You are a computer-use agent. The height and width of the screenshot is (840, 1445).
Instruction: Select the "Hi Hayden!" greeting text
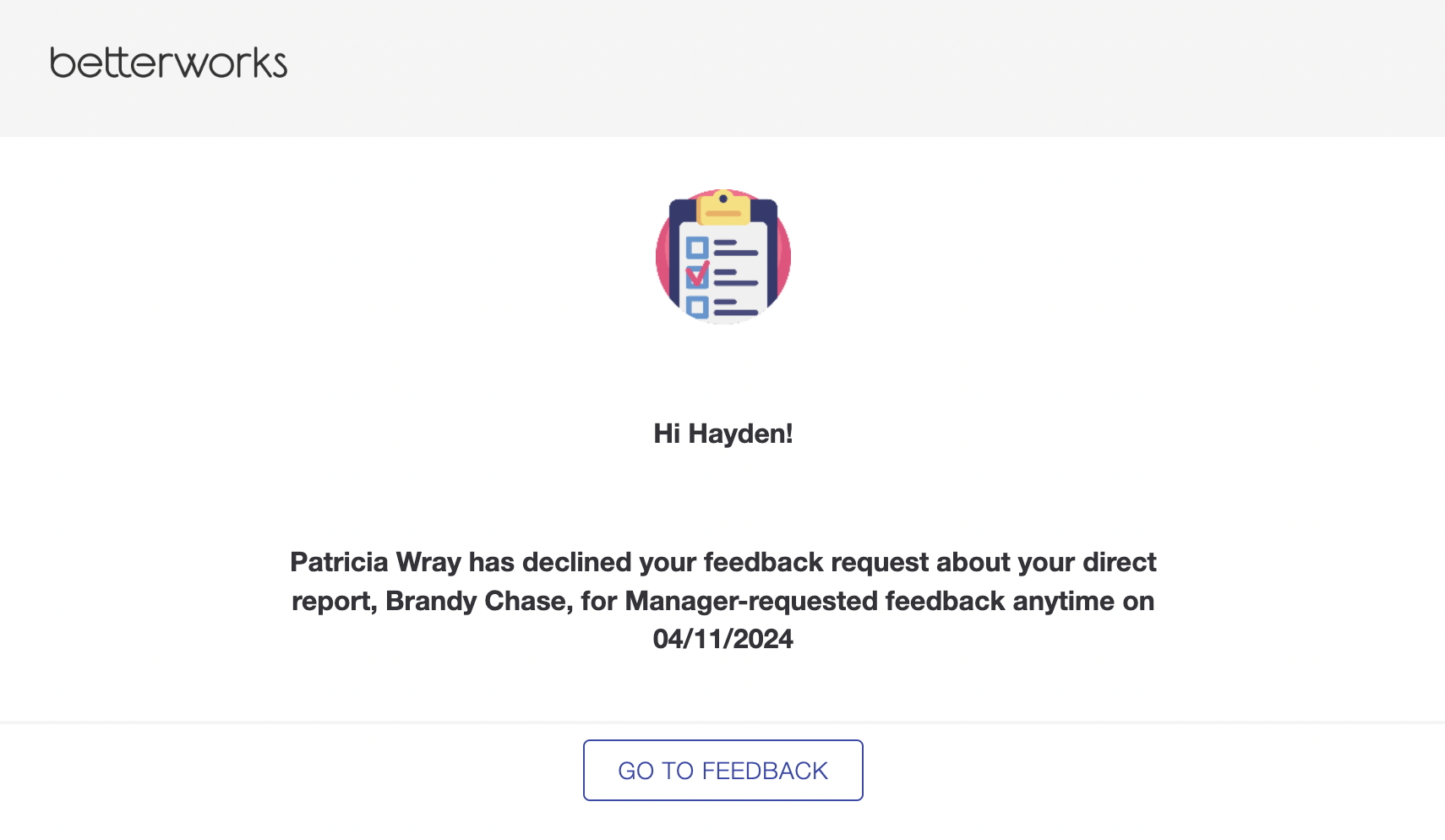tap(723, 434)
